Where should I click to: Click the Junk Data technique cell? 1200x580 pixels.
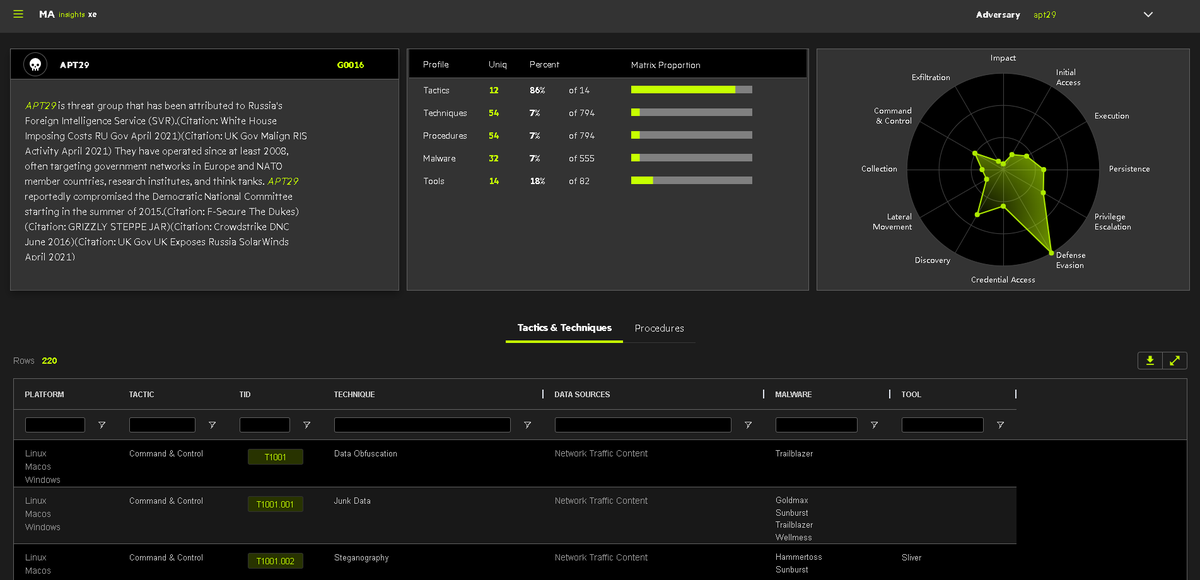pos(352,500)
